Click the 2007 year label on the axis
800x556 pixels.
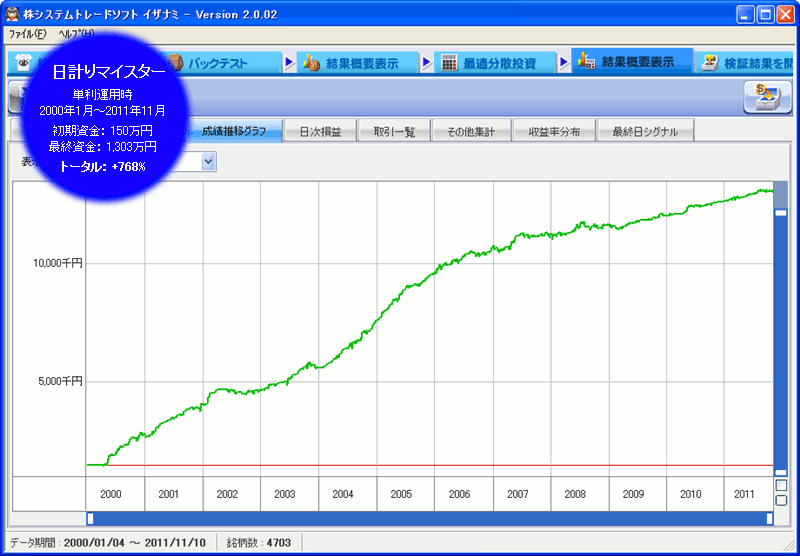(517, 494)
